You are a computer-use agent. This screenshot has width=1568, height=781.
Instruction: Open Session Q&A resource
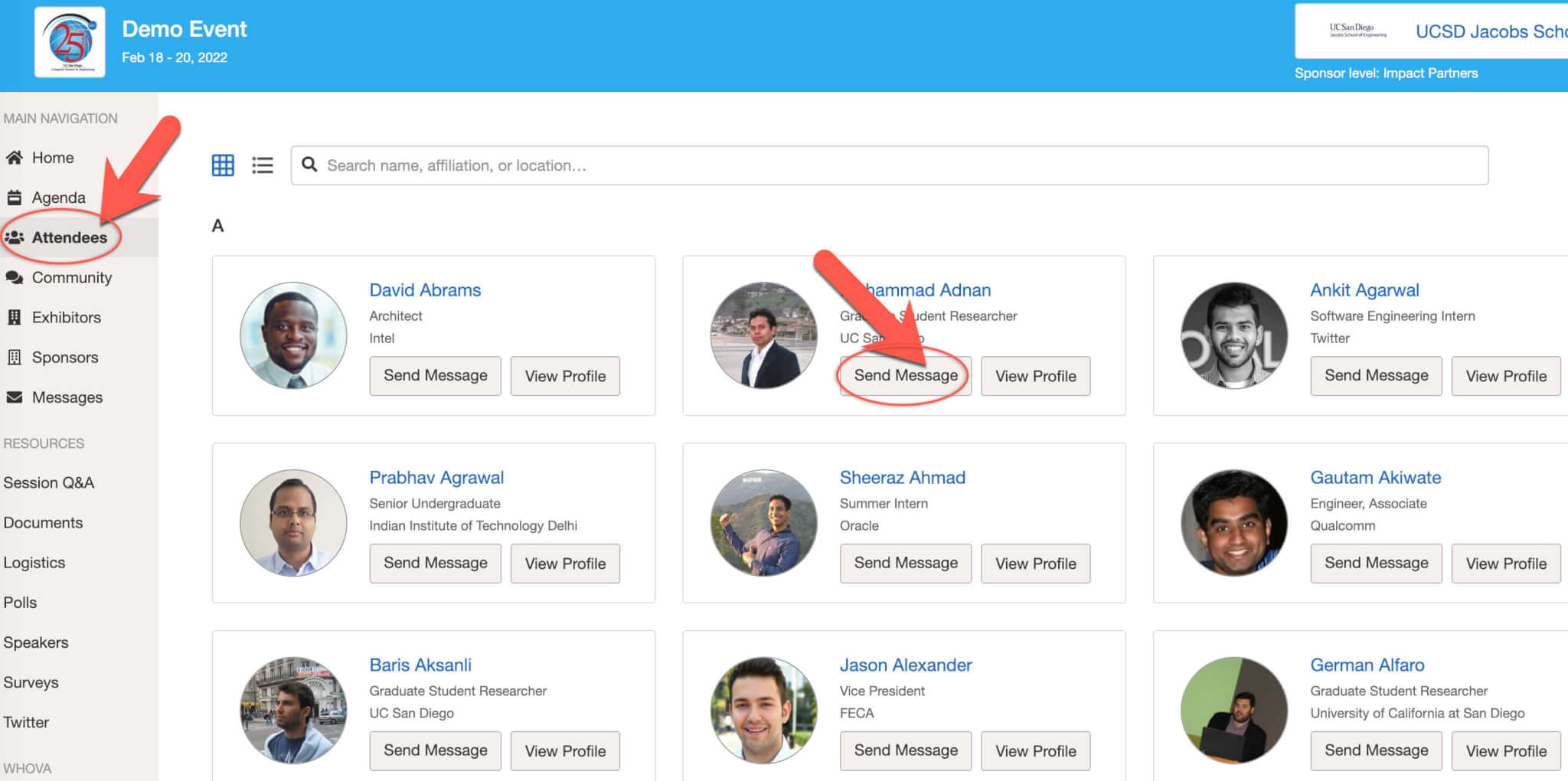[x=48, y=482]
